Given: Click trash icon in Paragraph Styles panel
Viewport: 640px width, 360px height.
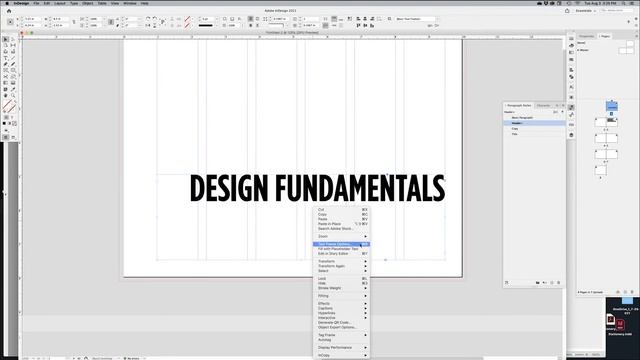Looking at the screenshot, I should (559, 282).
